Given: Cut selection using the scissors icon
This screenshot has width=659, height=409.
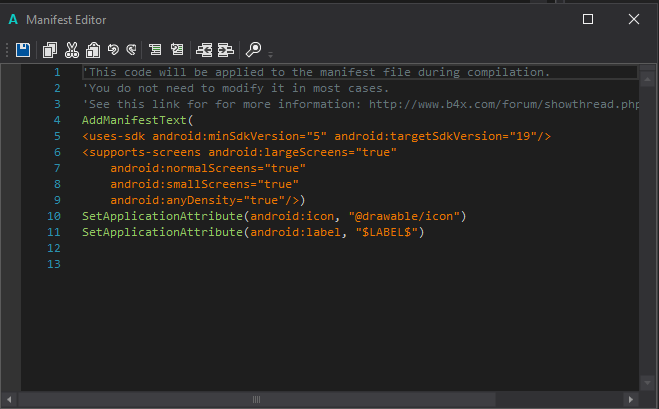Looking at the screenshot, I should click(x=71, y=49).
